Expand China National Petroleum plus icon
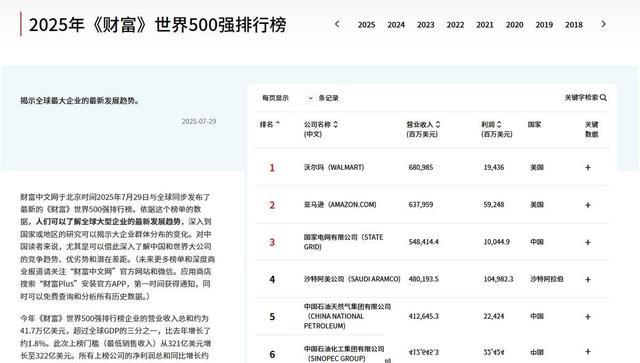The image size is (640, 363). pos(588,317)
